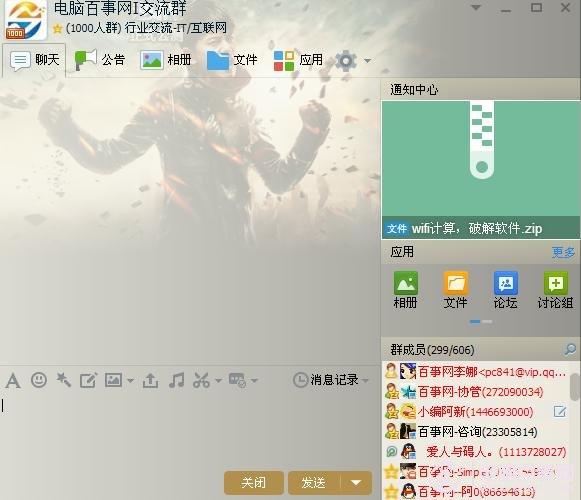The image size is (581, 500).
Task: Click the group name 电脑百事网I交流群
Action: [120, 9]
